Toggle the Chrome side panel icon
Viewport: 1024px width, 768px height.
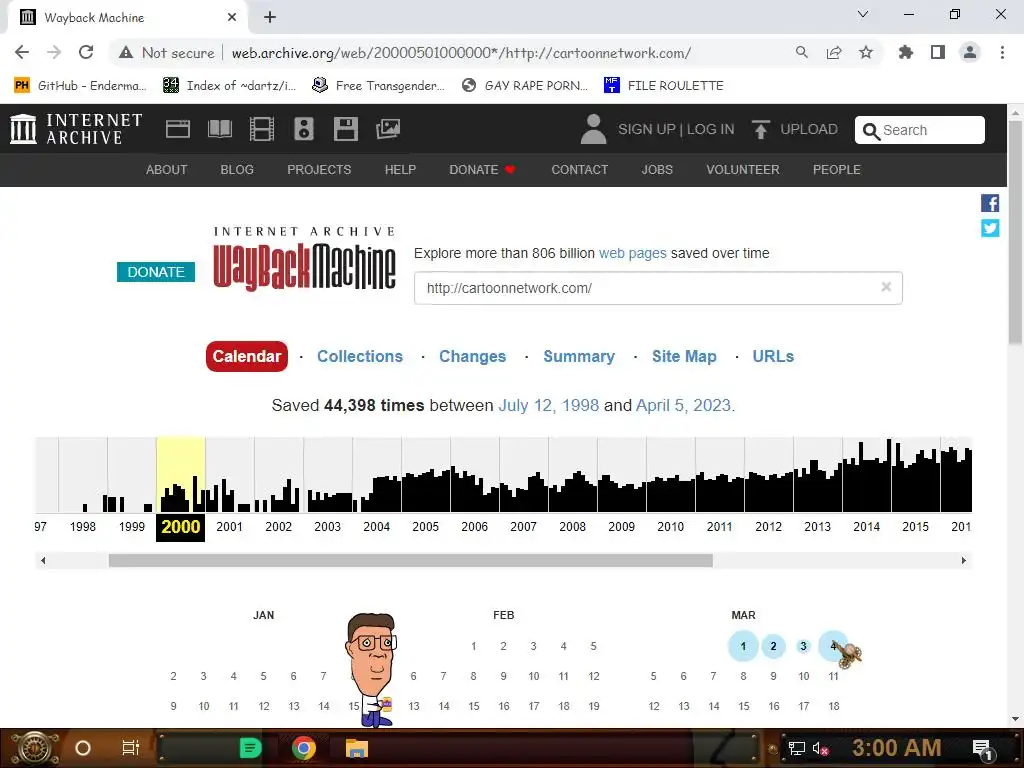click(938, 52)
